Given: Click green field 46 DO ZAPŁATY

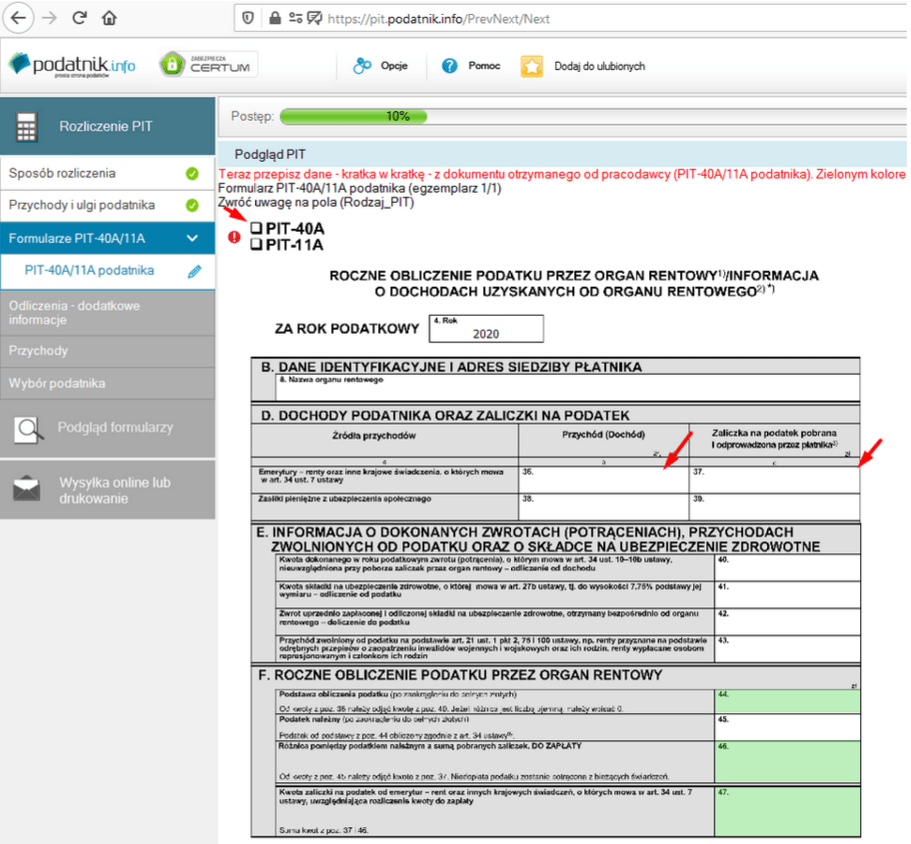Looking at the screenshot, I should click(x=787, y=762).
